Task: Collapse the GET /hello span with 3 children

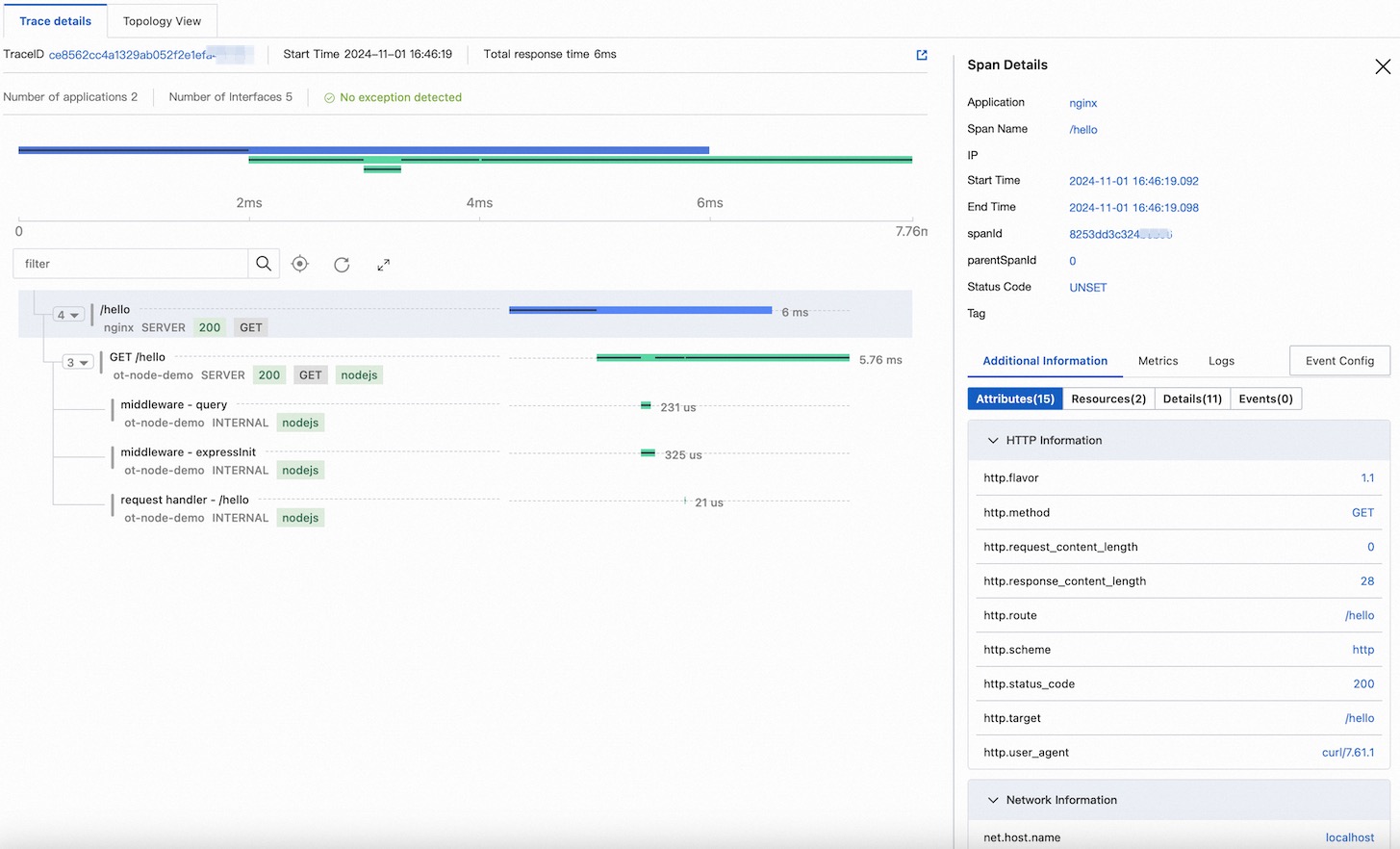Action: point(78,363)
